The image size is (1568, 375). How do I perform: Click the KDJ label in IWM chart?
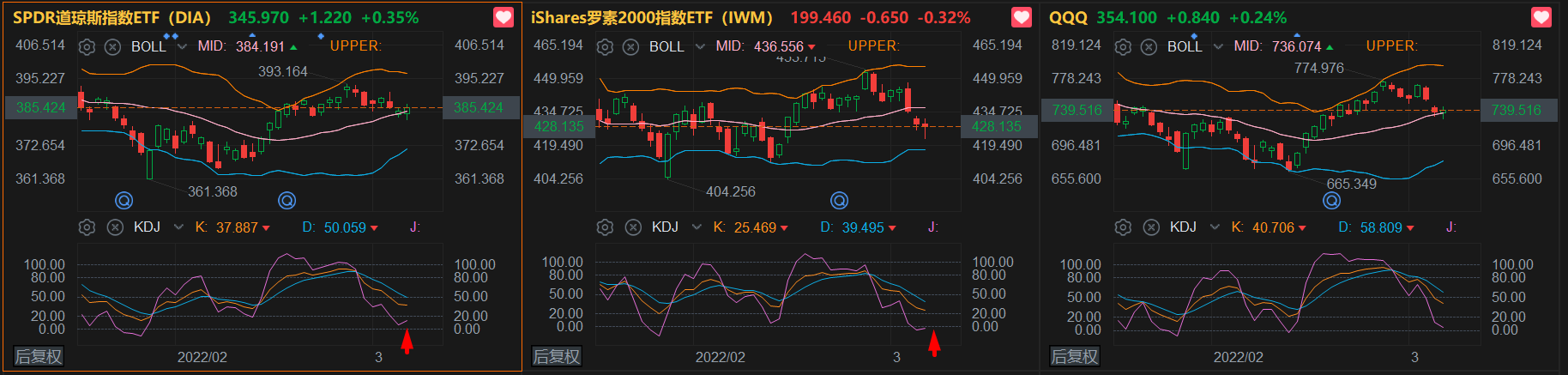665,227
